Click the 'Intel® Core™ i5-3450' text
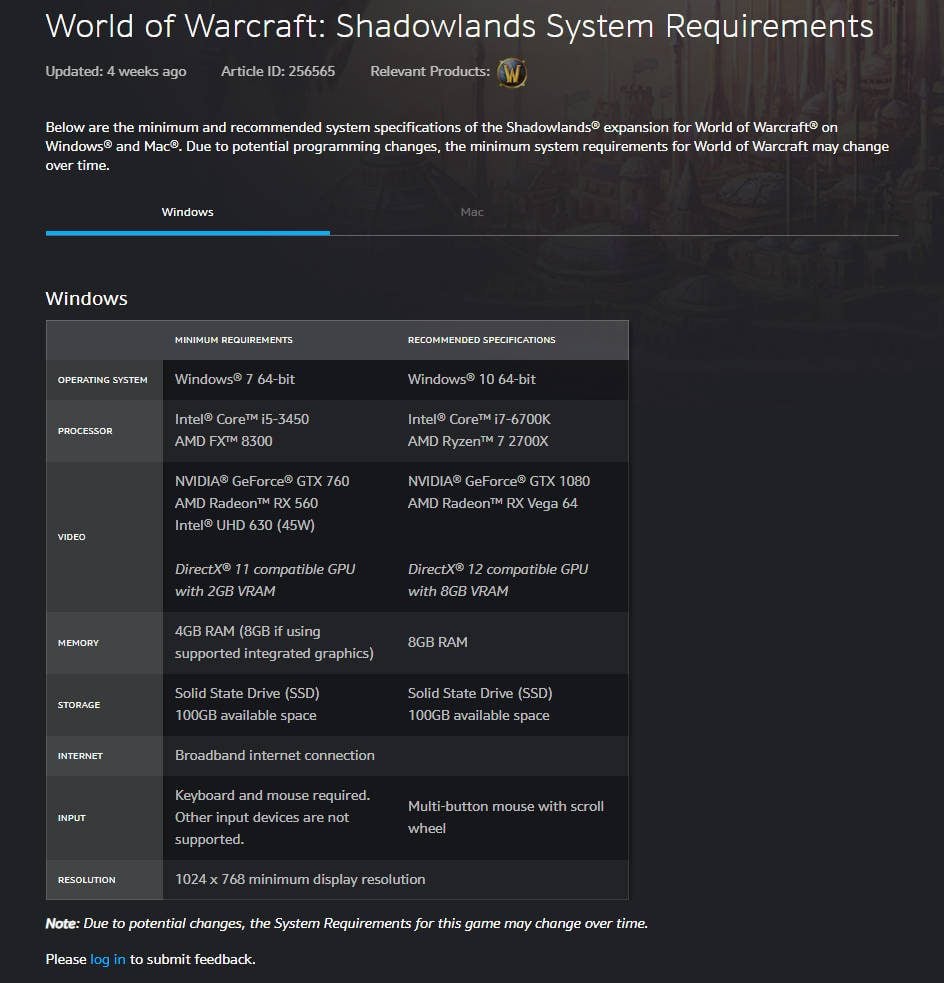The height and width of the screenshot is (983, 944). pos(242,419)
